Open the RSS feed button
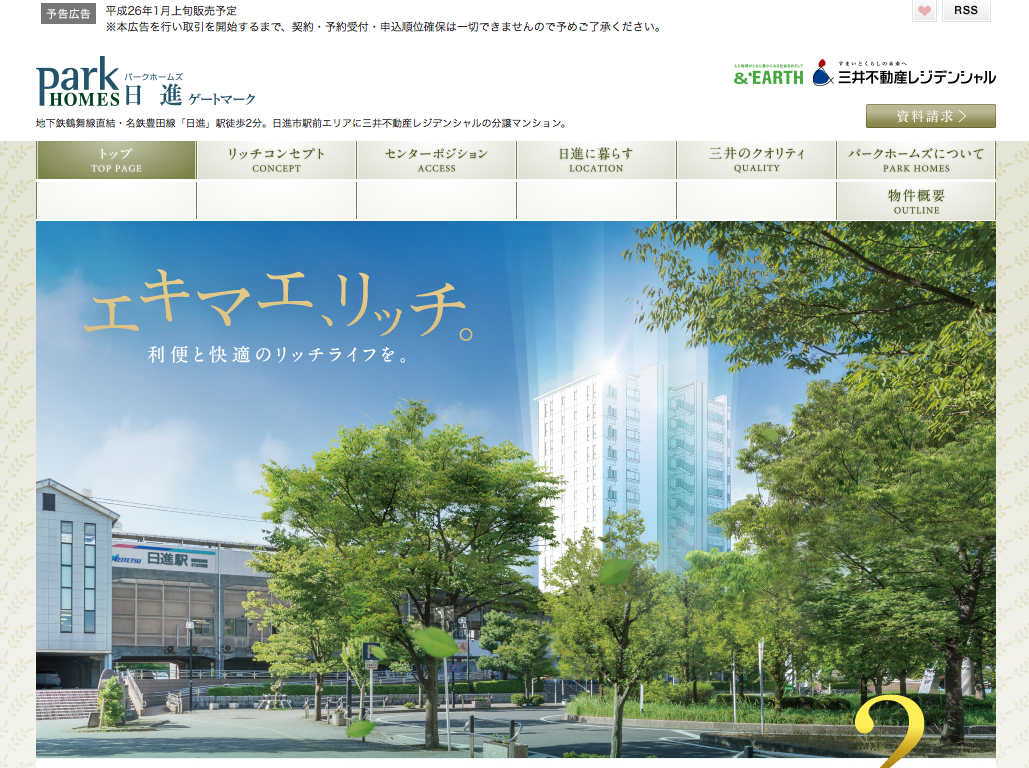 pos(965,11)
